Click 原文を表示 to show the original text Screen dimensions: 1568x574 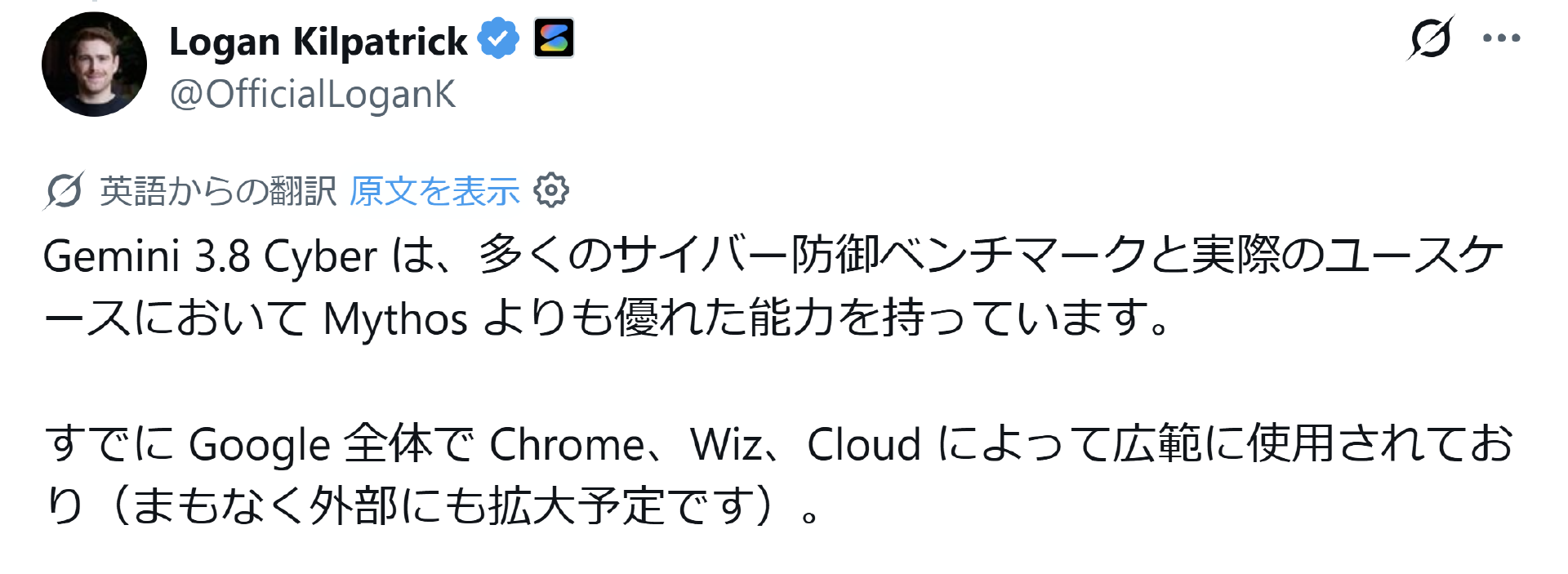coord(434,191)
